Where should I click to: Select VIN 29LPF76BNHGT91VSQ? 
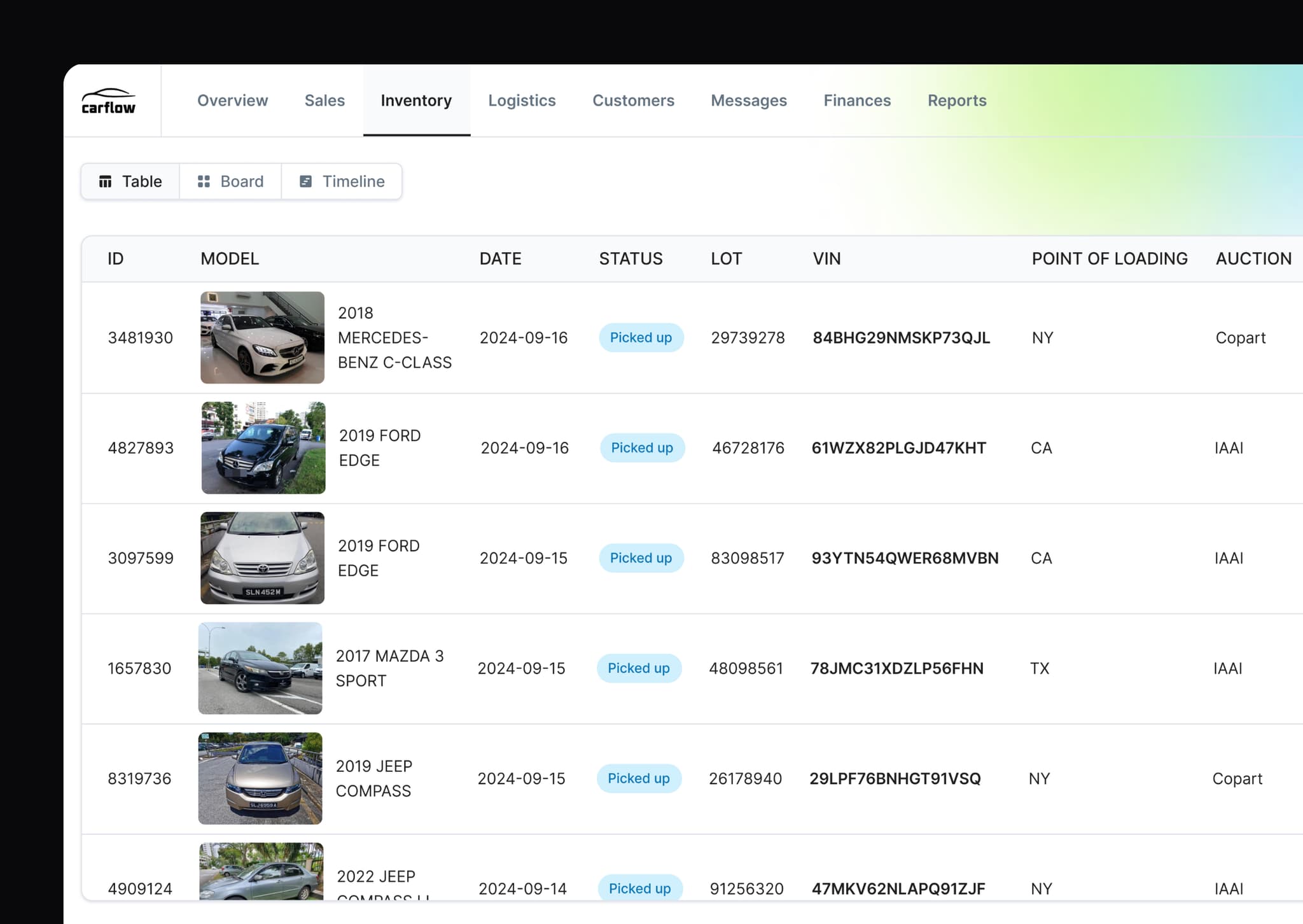click(895, 779)
